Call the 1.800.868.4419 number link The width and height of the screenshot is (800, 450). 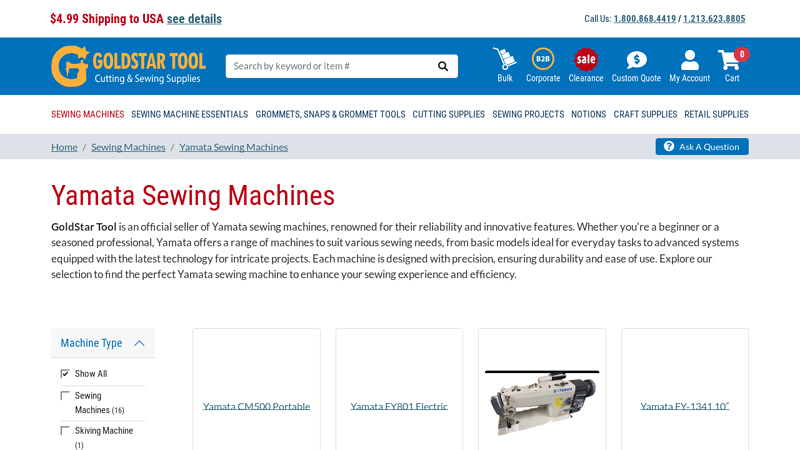(x=644, y=19)
